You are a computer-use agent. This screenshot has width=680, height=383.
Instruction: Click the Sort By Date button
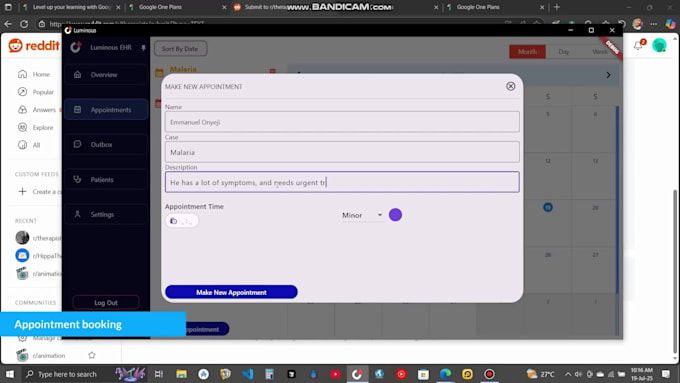pyautogui.click(x=180, y=49)
